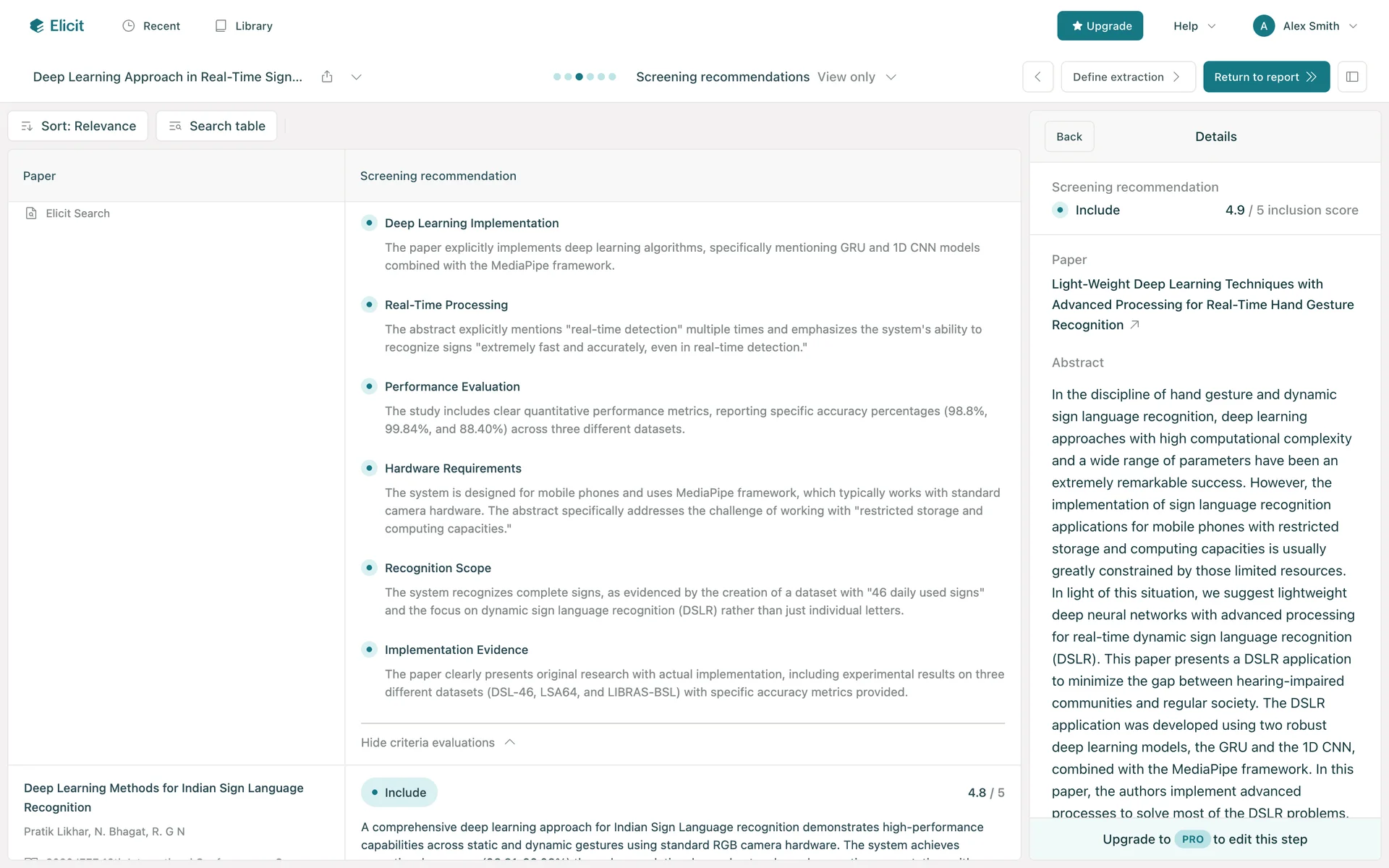Viewport: 1389px width, 868px height.
Task: Click the Include indicator in Details panel
Action: coord(1060,210)
